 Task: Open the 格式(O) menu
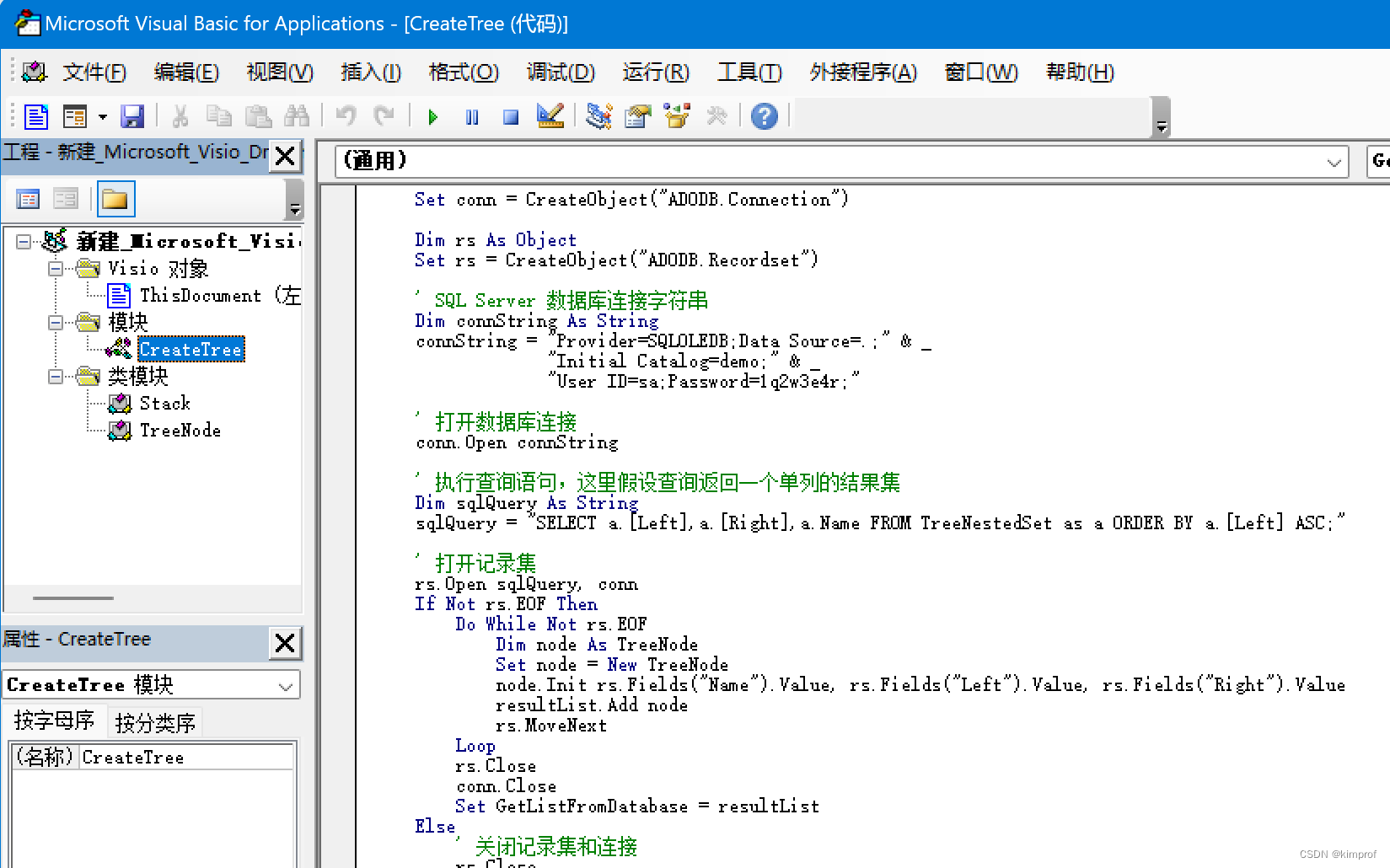click(464, 72)
